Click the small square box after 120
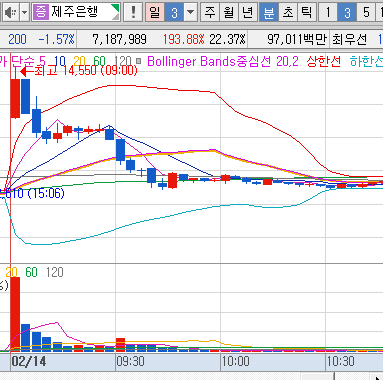383x380 pixels. coord(138,61)
